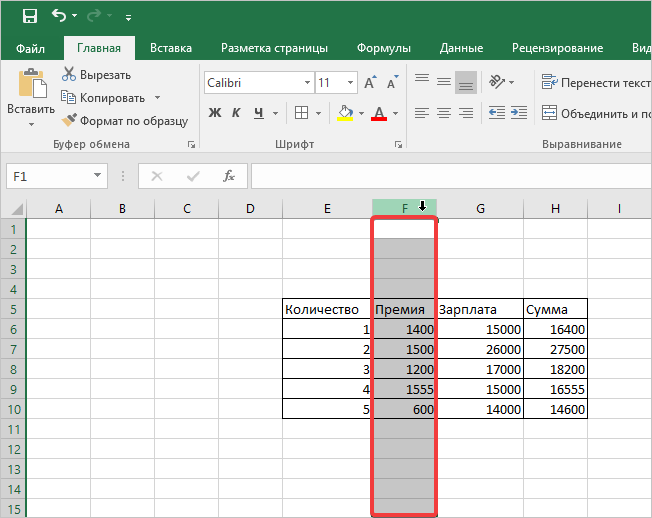Toggle bold formatting (Ж)
This screenshot has height=518, width=652.
(x=214, y=113)
